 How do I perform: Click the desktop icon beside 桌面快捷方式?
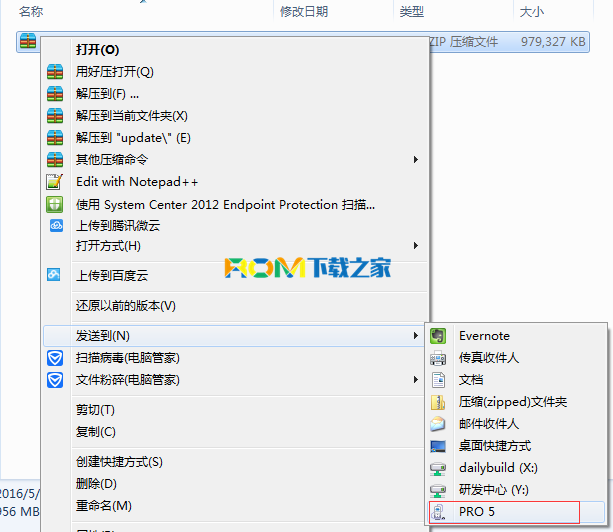pyautogui.click(x=438, y=446)
